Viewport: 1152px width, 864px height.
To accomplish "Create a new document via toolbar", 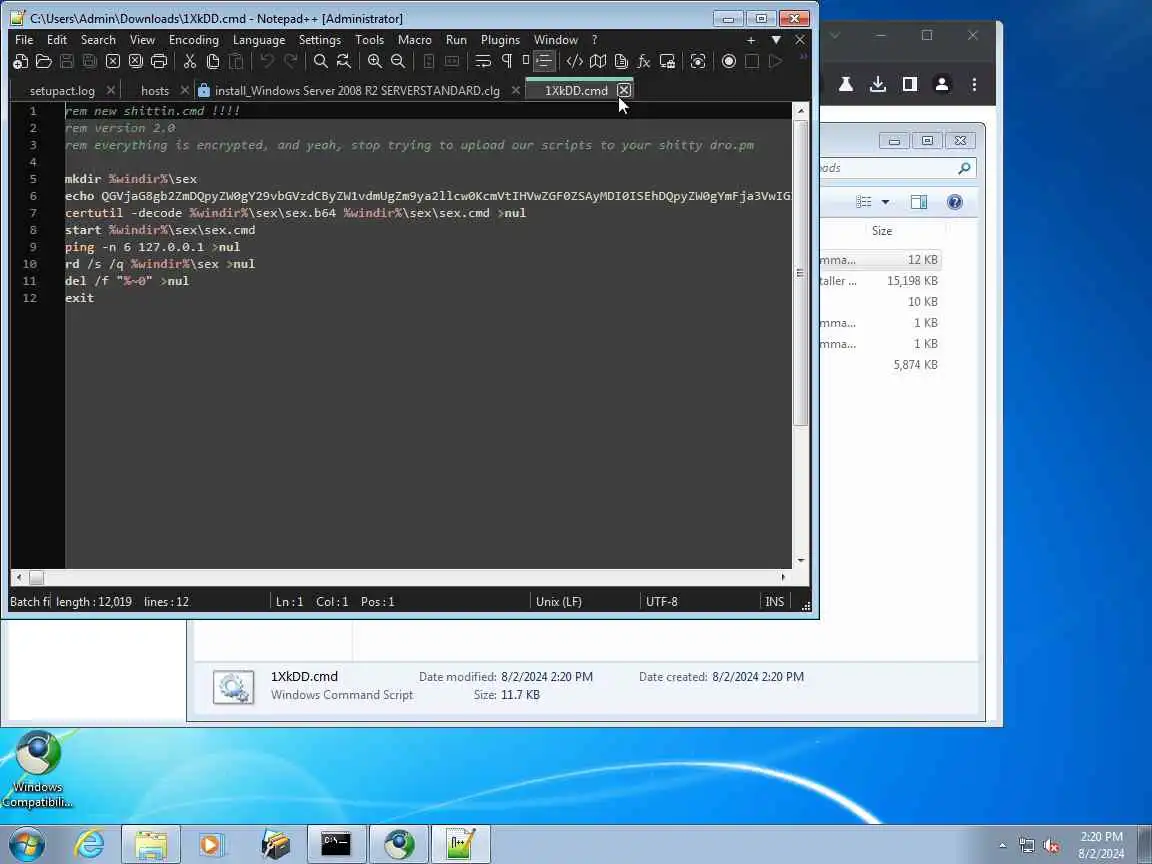I will point(21,62).
